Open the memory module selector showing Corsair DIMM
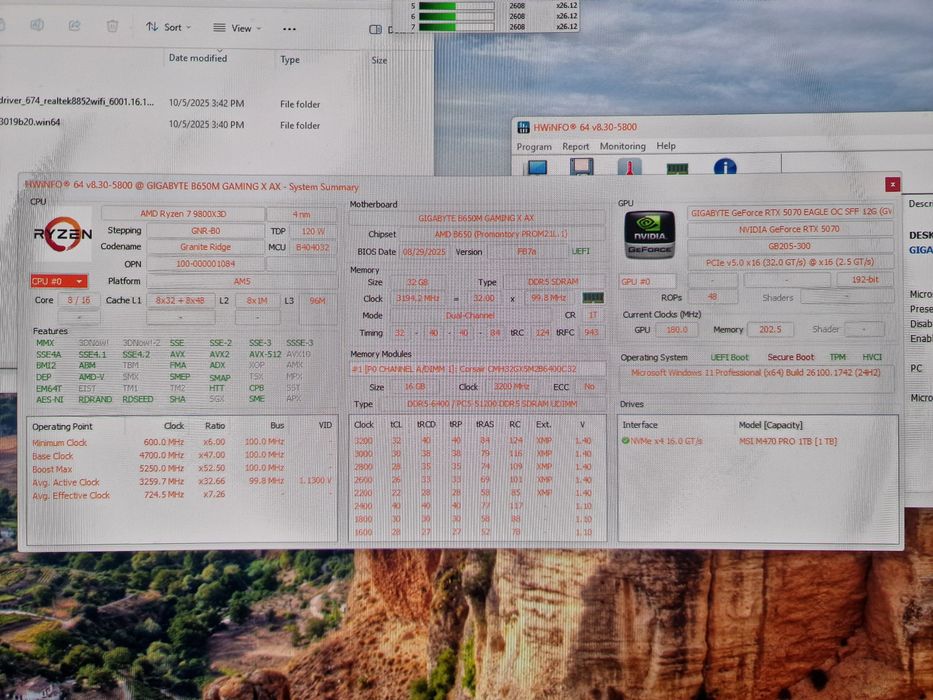 [477, 369]
